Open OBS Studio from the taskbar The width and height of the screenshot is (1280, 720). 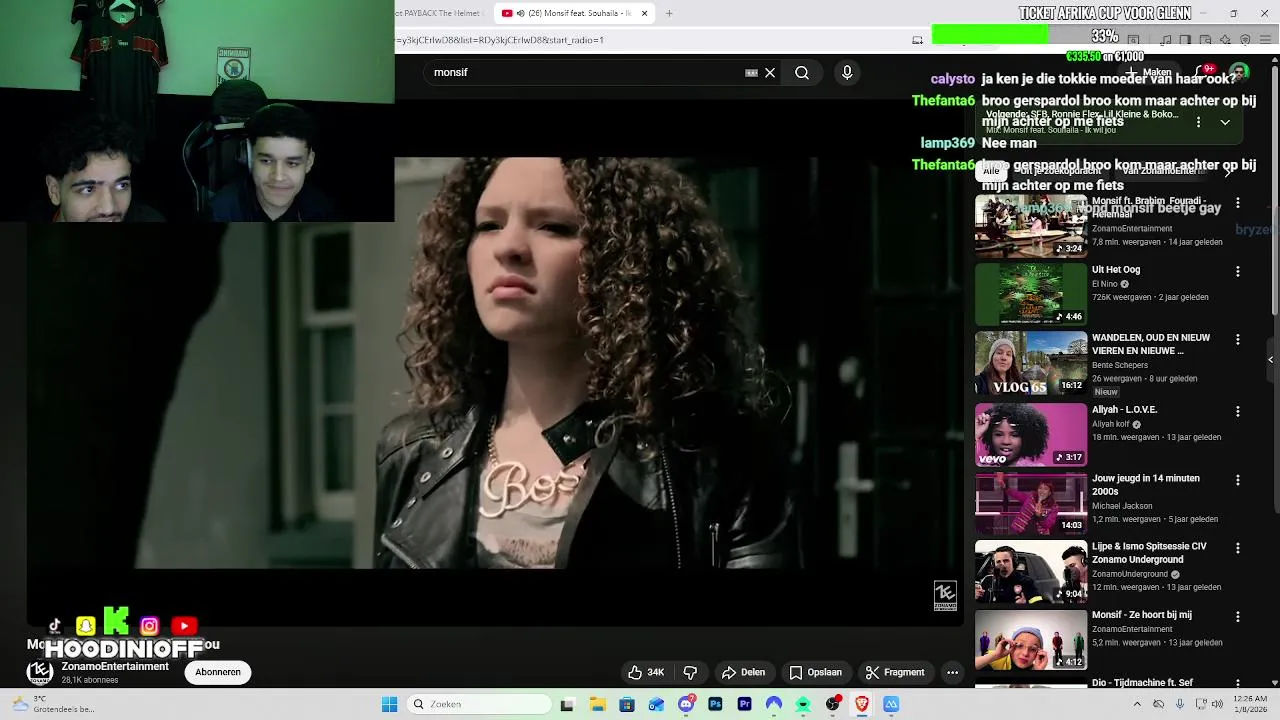tap(832, 704)
